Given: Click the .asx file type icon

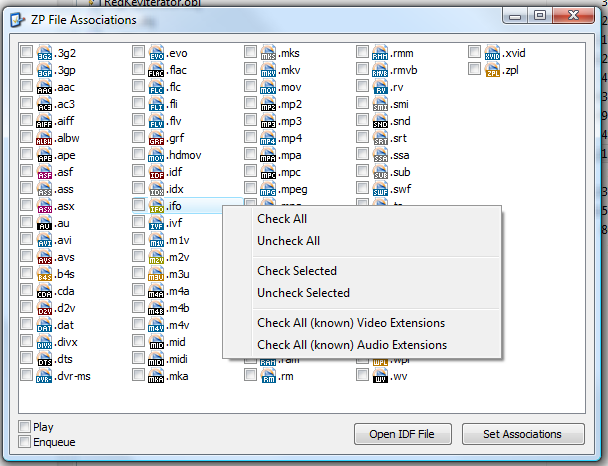Looking at the screenshot, I should pos(44,207).
